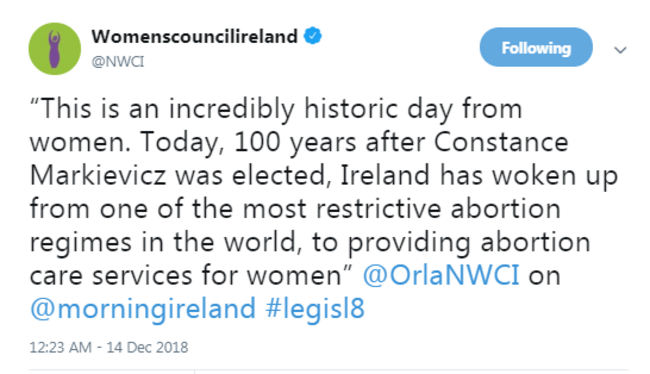Expand the tweet options chevron
Screen dimensions: 650x374
tap(620, 50)
